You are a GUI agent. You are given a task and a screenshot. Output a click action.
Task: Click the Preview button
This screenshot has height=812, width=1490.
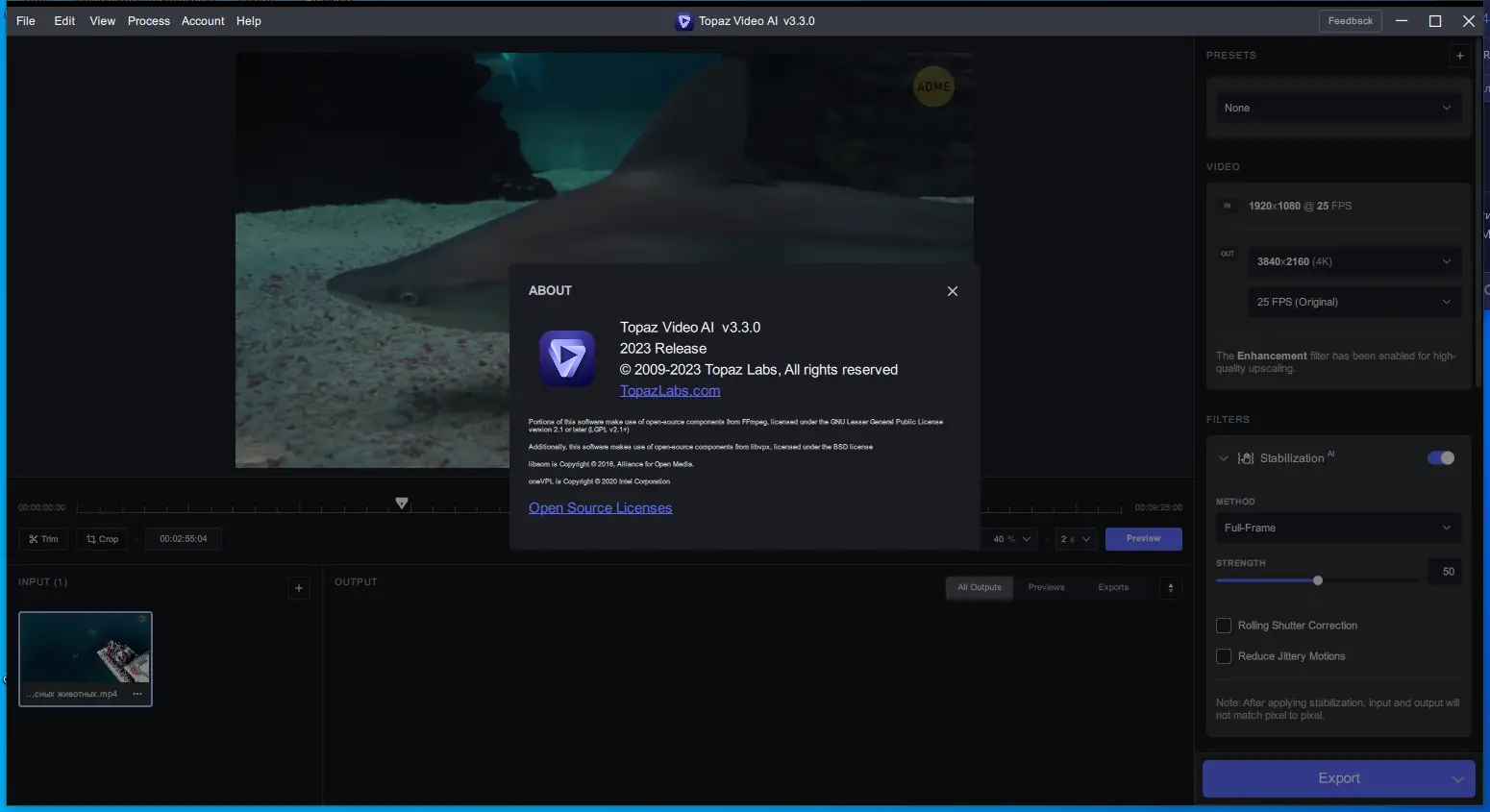1143,539
